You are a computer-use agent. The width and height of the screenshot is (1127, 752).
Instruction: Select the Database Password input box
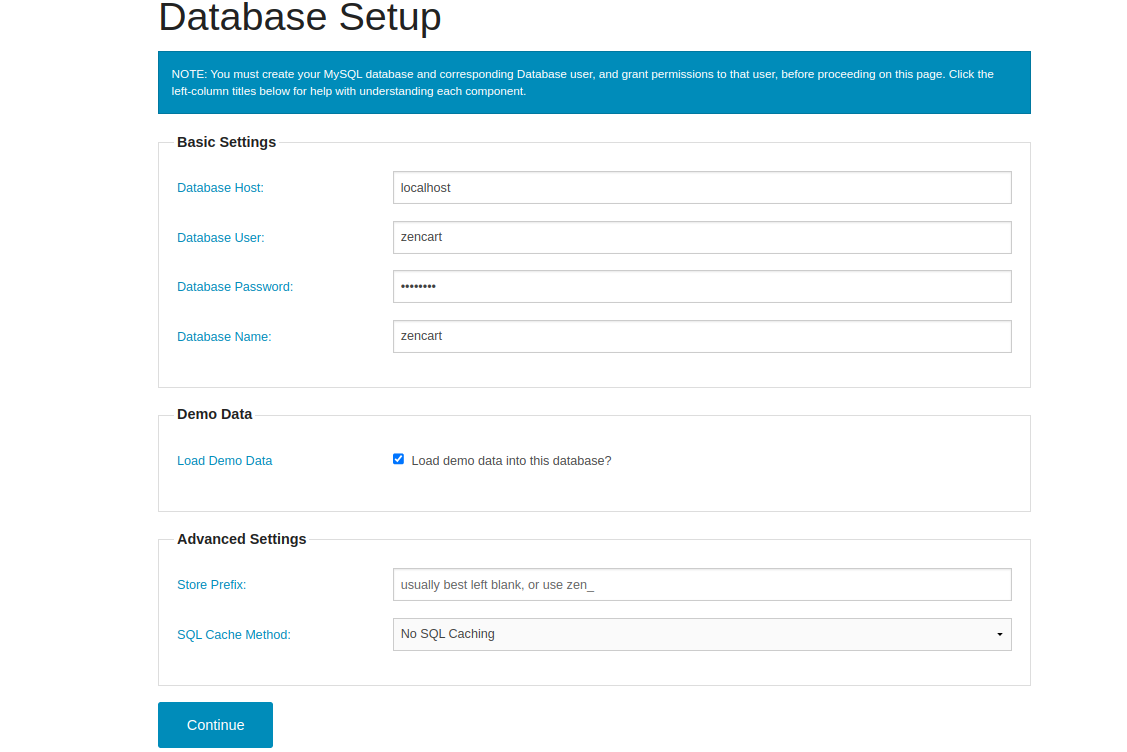[701, 286]
